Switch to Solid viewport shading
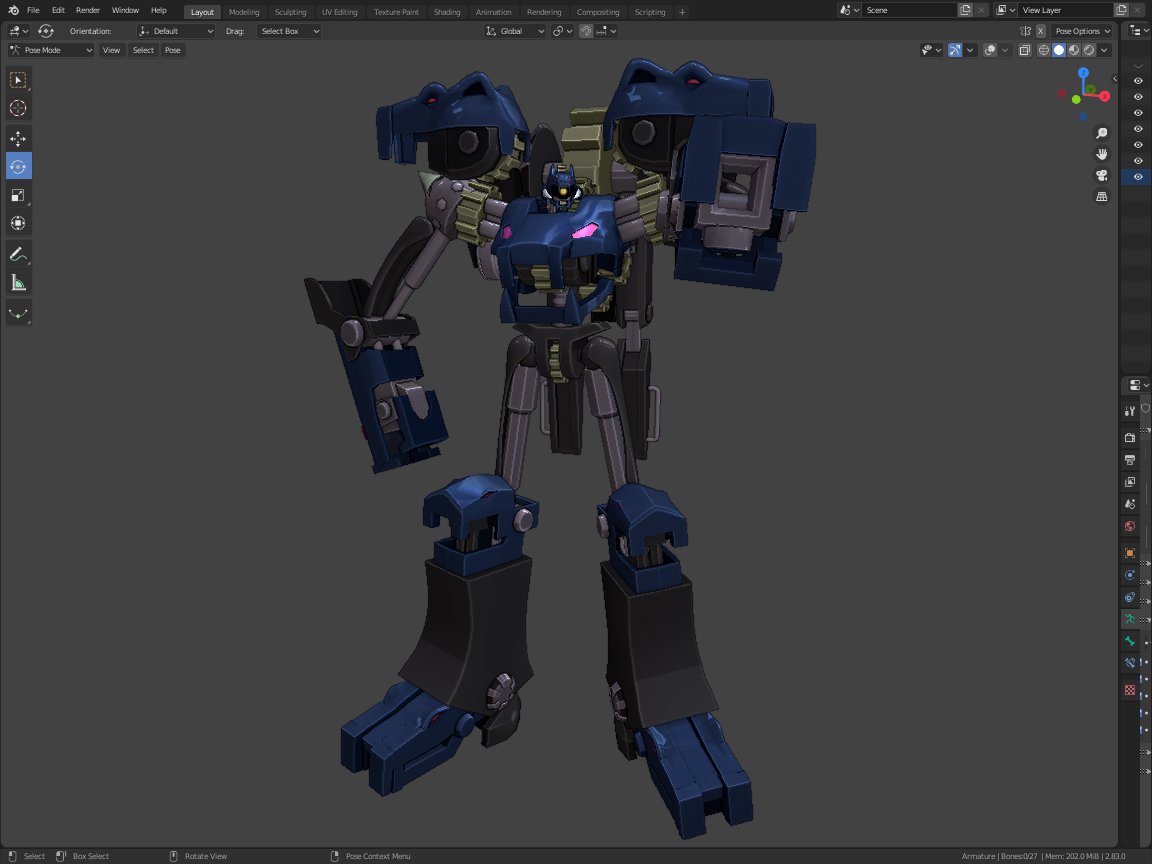The height and width of the screenshot is (864, 1152). pos(1059,50)
